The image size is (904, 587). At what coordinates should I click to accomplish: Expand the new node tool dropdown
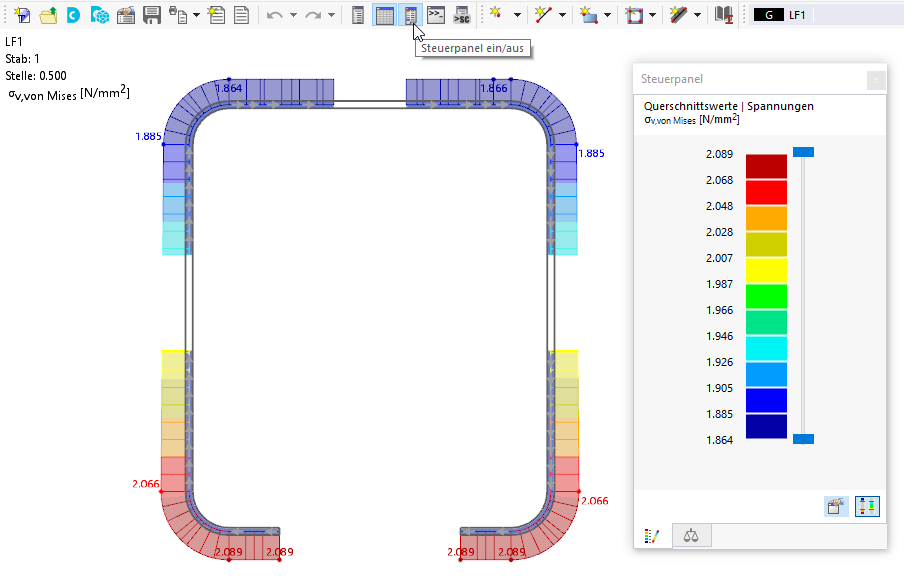pyautogui.click(x=517, y=15)
